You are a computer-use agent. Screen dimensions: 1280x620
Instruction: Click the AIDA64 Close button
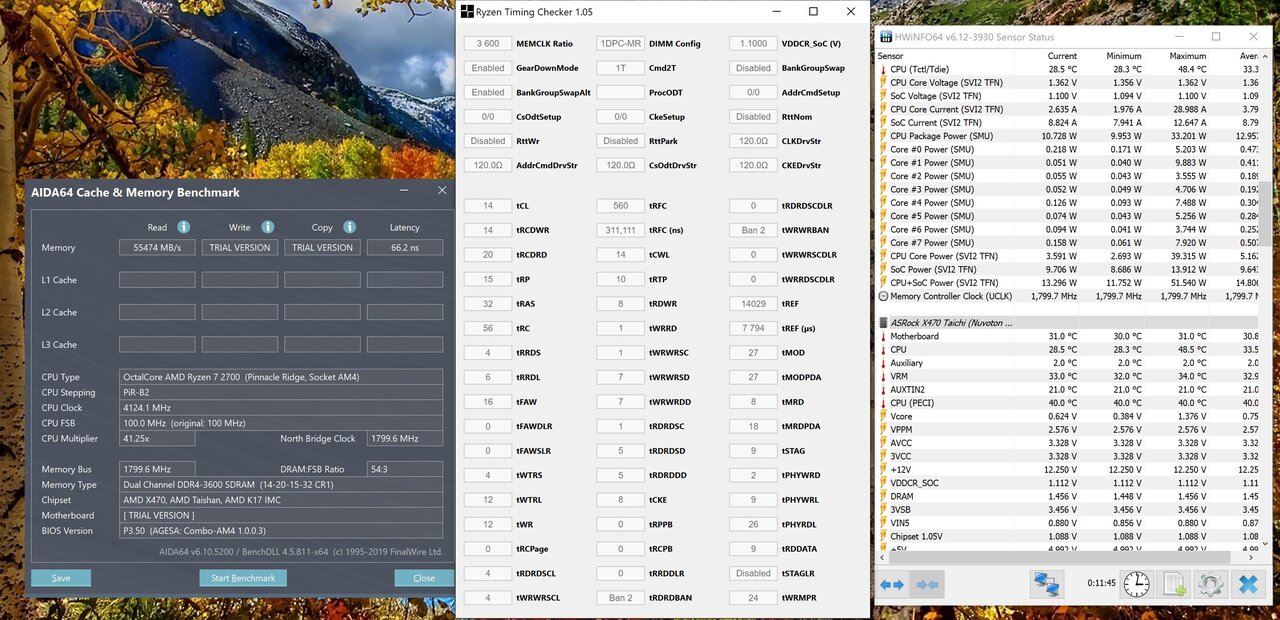pos(424,578)
